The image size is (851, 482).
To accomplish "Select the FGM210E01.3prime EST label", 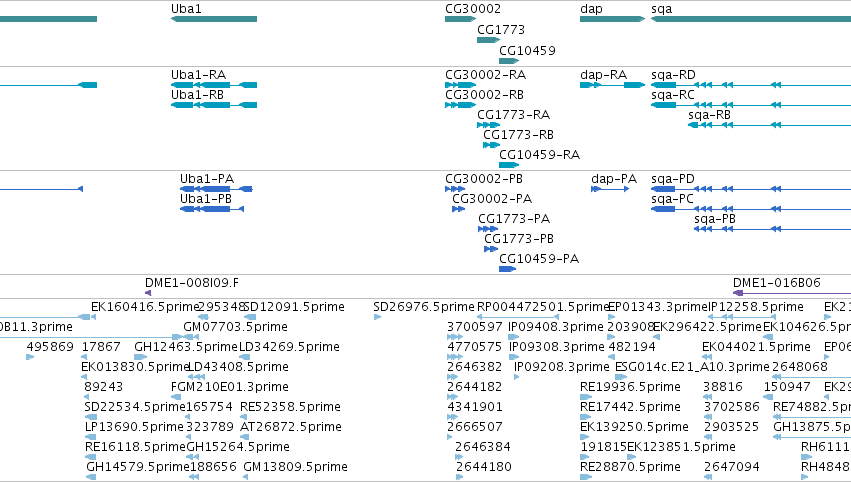I will (230, 387).
